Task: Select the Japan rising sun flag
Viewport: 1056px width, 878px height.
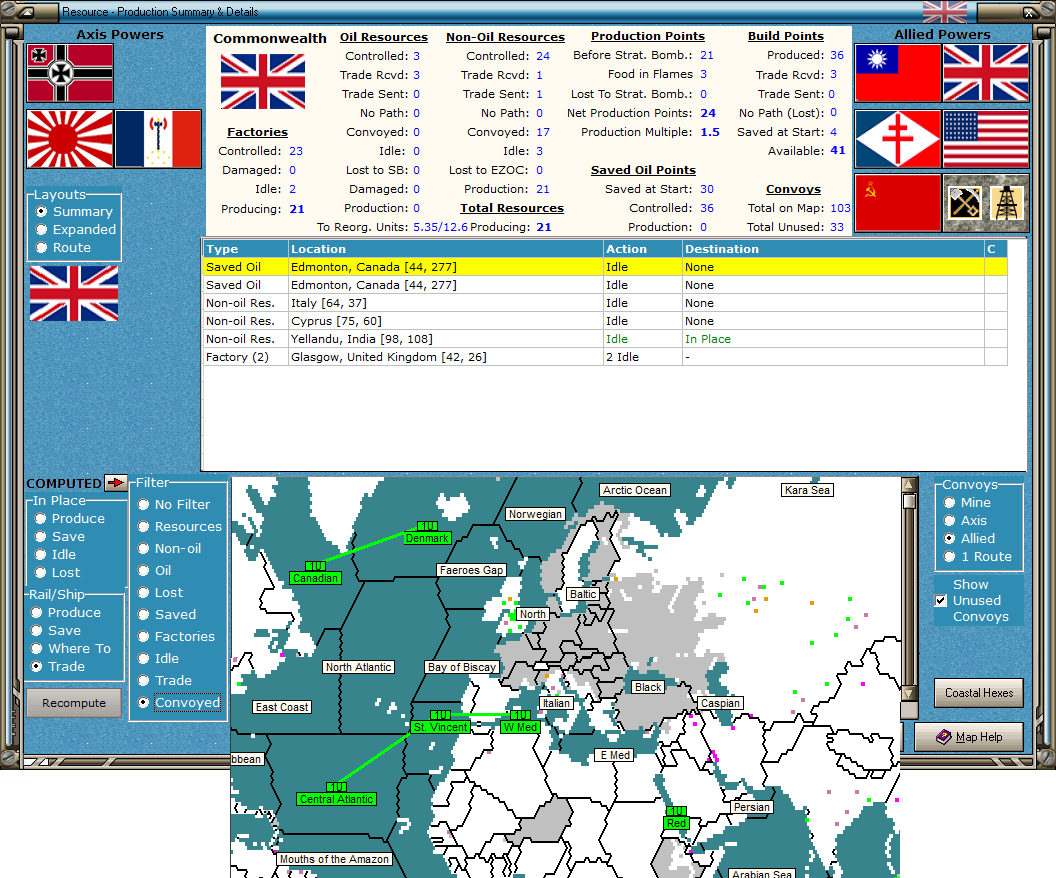Action: (x=70, y=139)
